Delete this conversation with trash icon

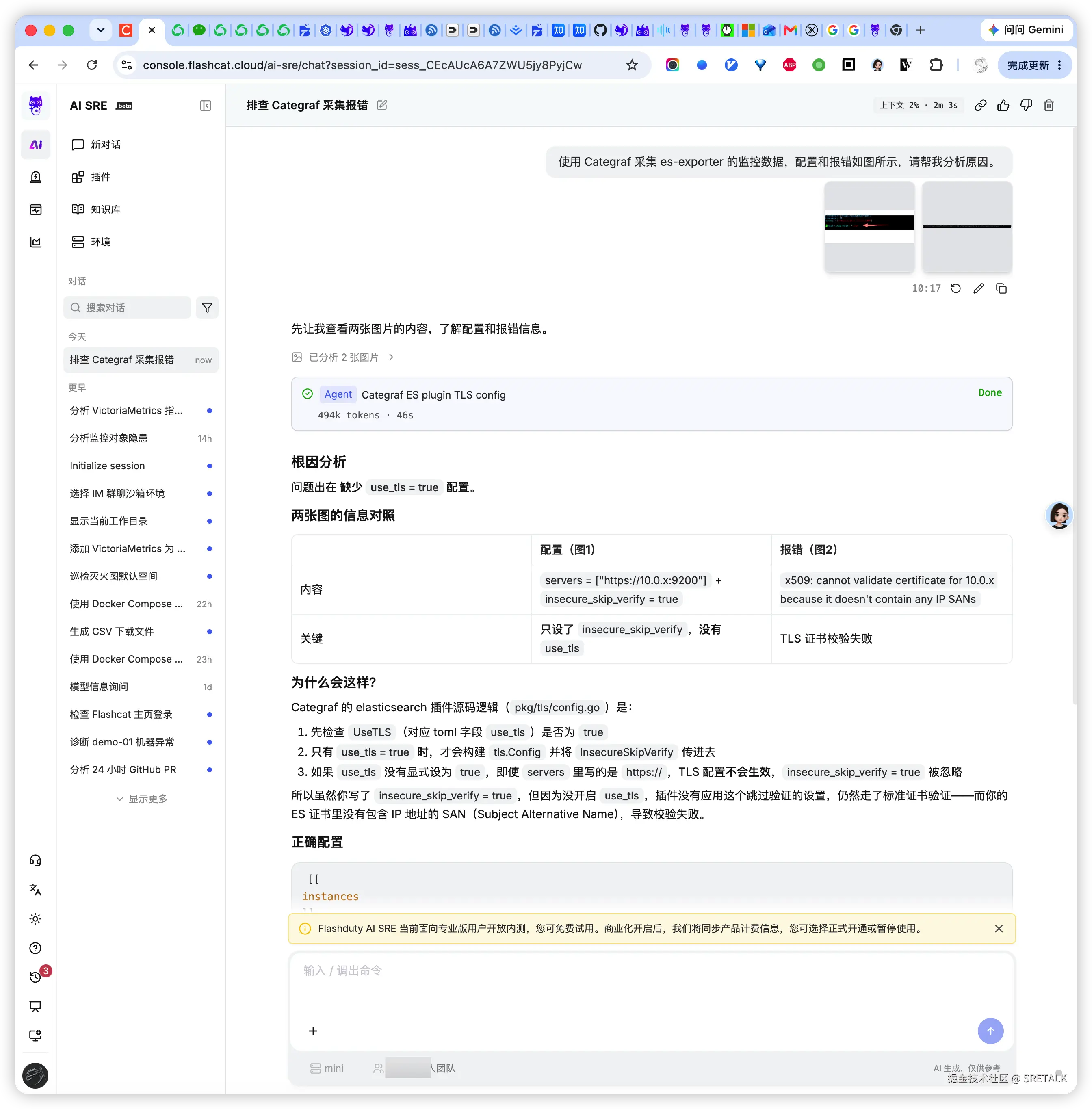(1049, 106)
